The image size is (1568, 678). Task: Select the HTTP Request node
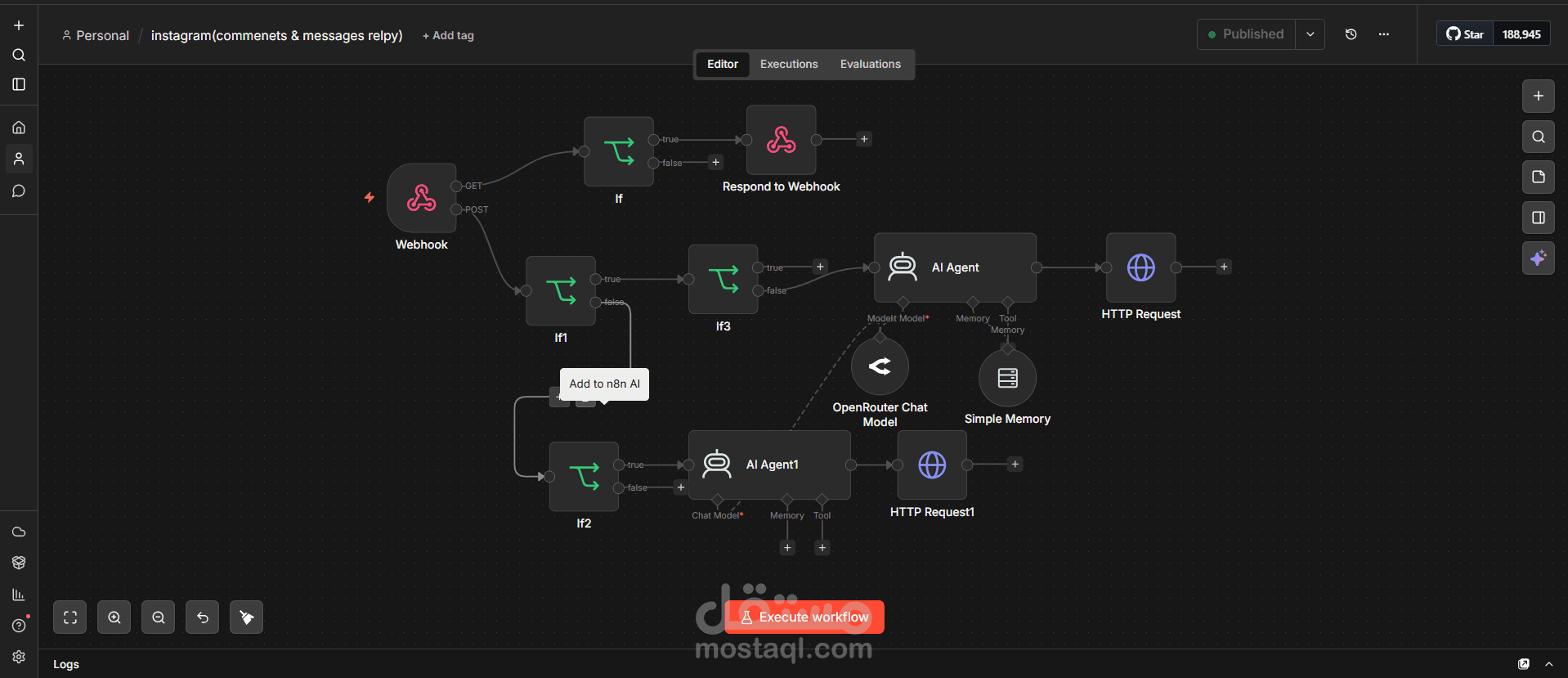coord(1141,267)
